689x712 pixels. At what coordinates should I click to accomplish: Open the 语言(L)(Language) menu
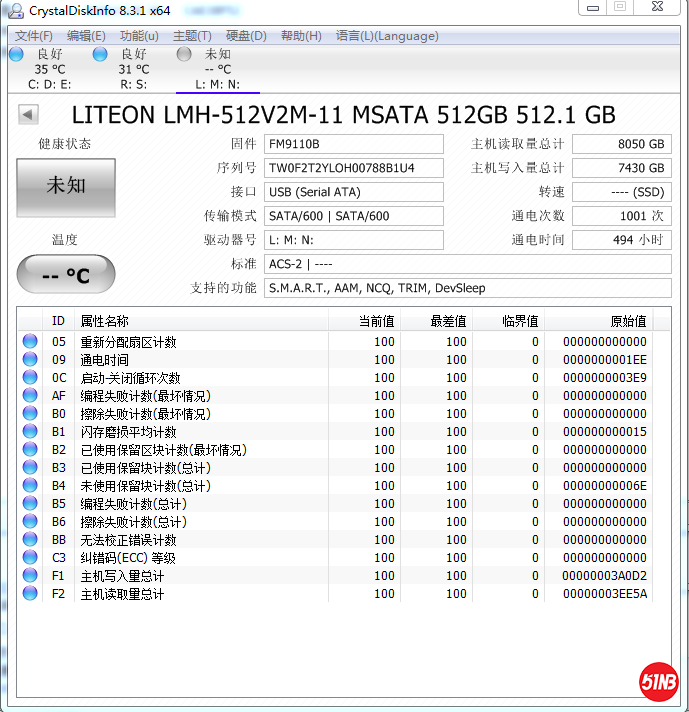[x=387, y=36]
